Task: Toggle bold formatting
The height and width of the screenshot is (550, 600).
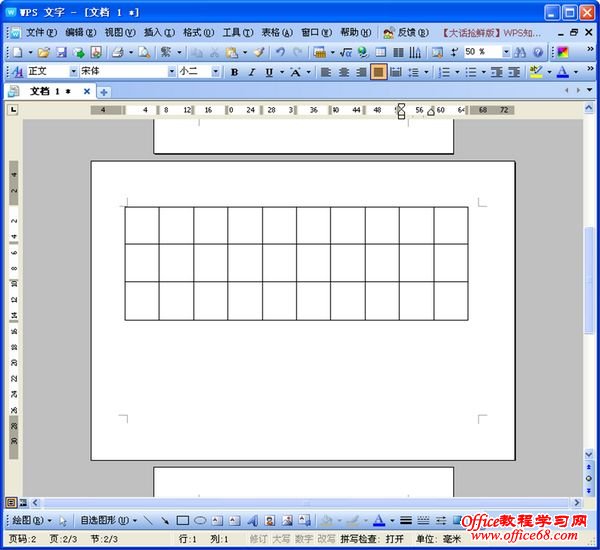Action: (235, 72)
